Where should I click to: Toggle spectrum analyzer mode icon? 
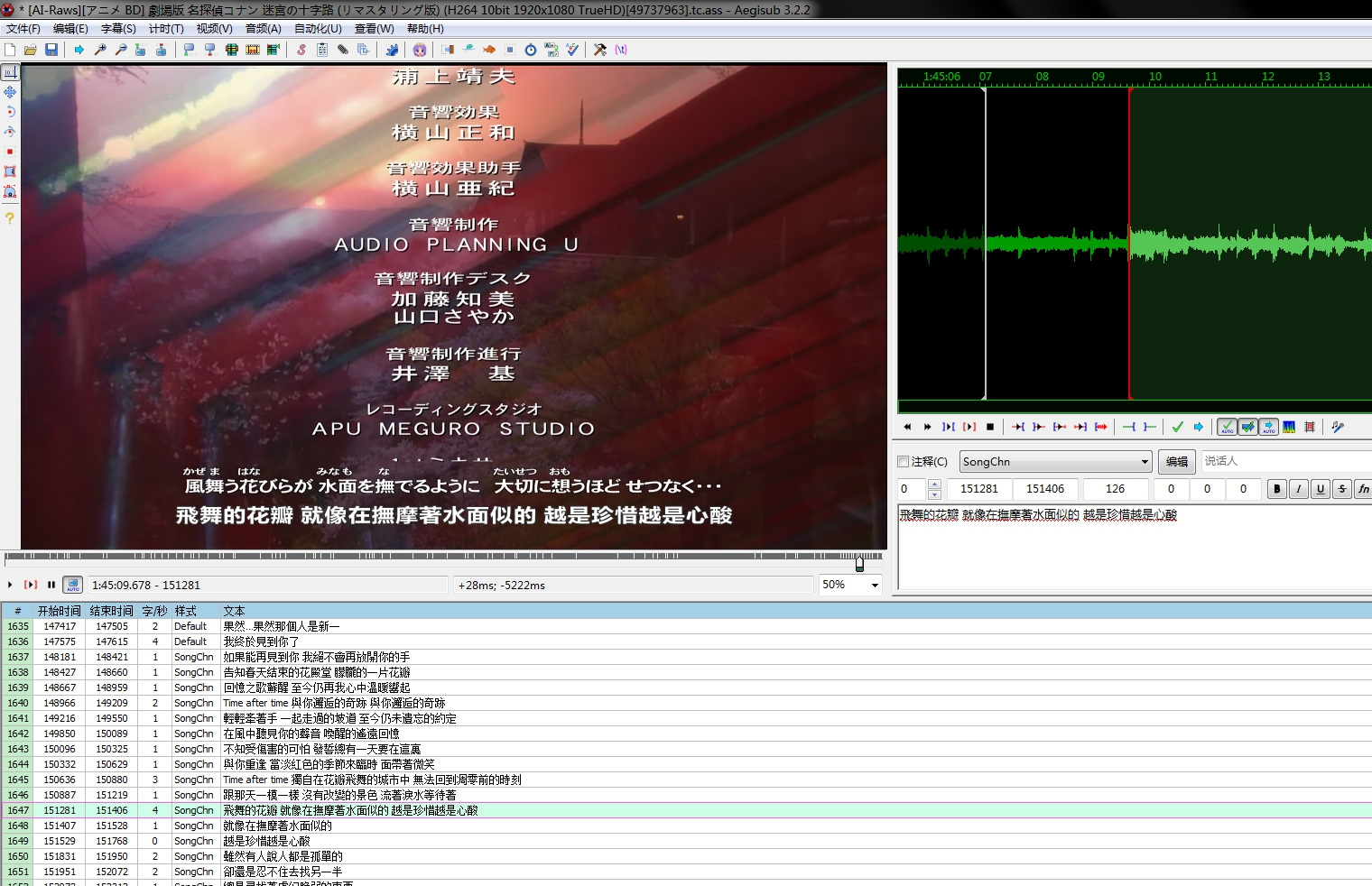coord(1289,427)
